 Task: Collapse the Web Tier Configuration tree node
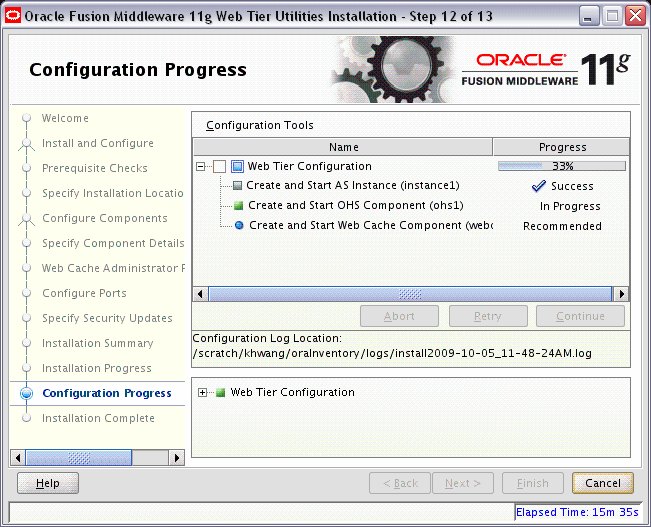click(x=201, y=167)
